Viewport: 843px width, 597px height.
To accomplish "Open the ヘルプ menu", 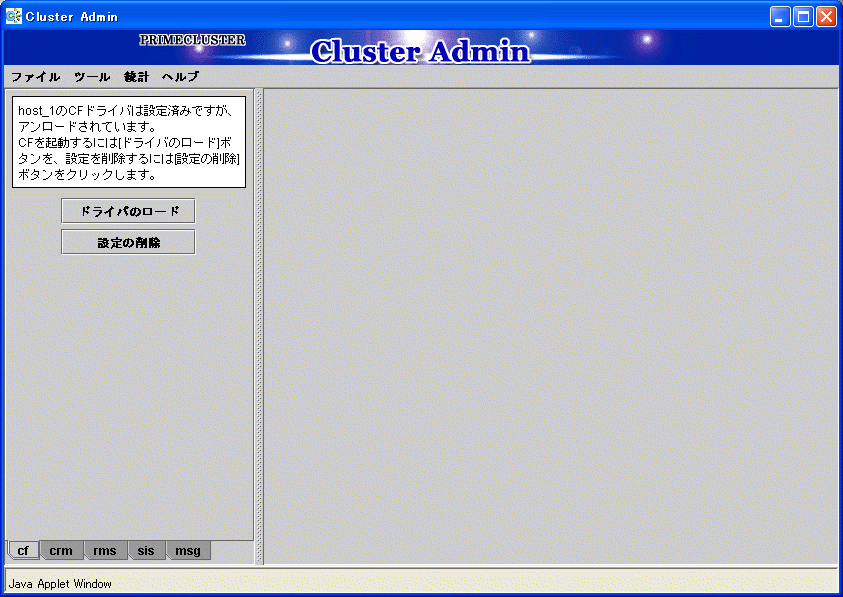I will tap(180, 77).
